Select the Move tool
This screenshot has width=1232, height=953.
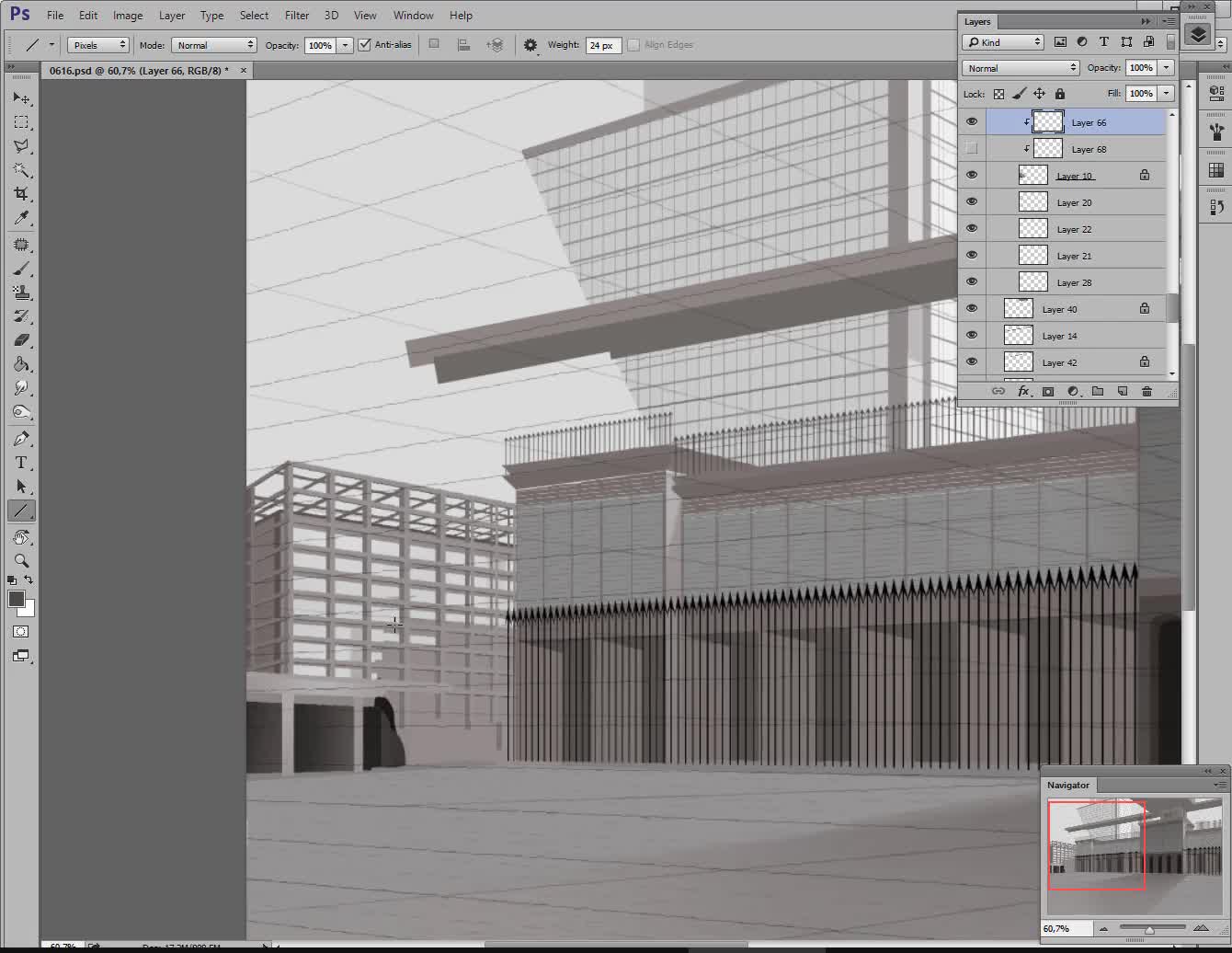click(20, 98)
